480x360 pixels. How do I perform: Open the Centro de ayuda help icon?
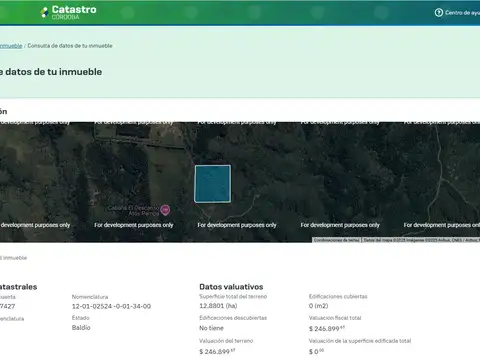pos(439,13)
